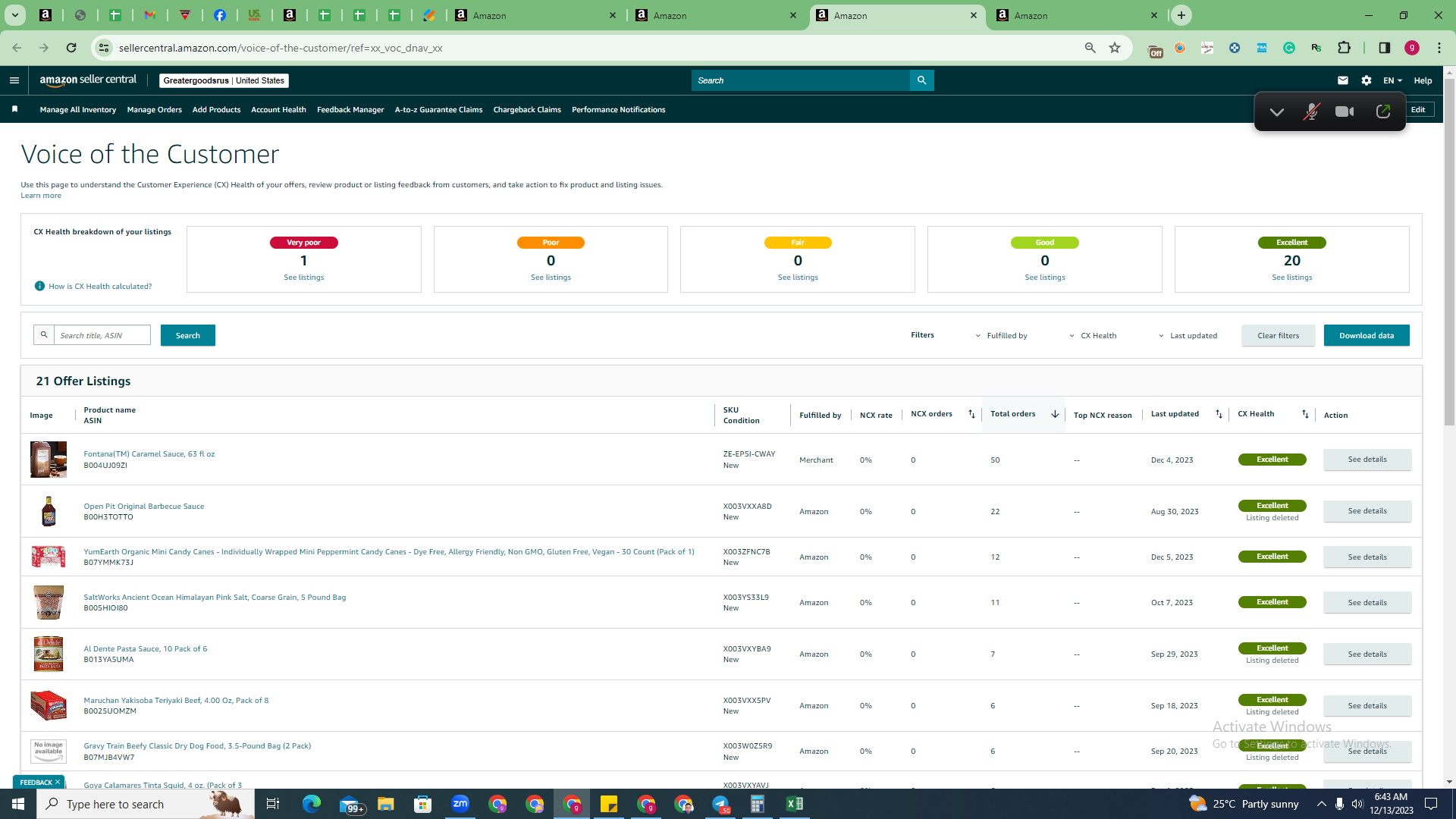Click the info icon beside How is CX Health calculated
The image size is (1456, 819).
(x=39, y=286)
